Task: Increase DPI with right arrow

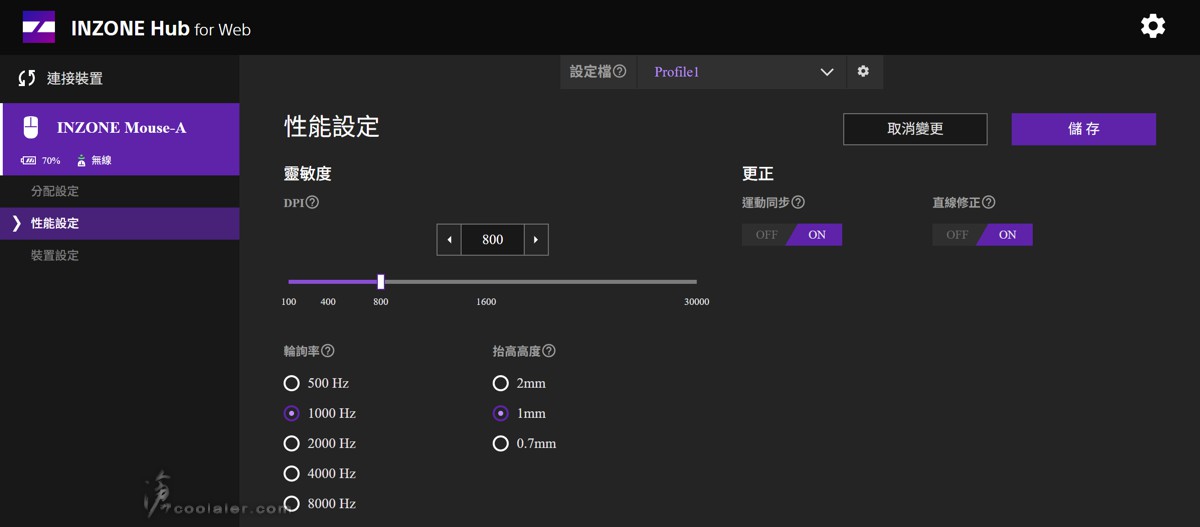Action: tap(536, 240)
